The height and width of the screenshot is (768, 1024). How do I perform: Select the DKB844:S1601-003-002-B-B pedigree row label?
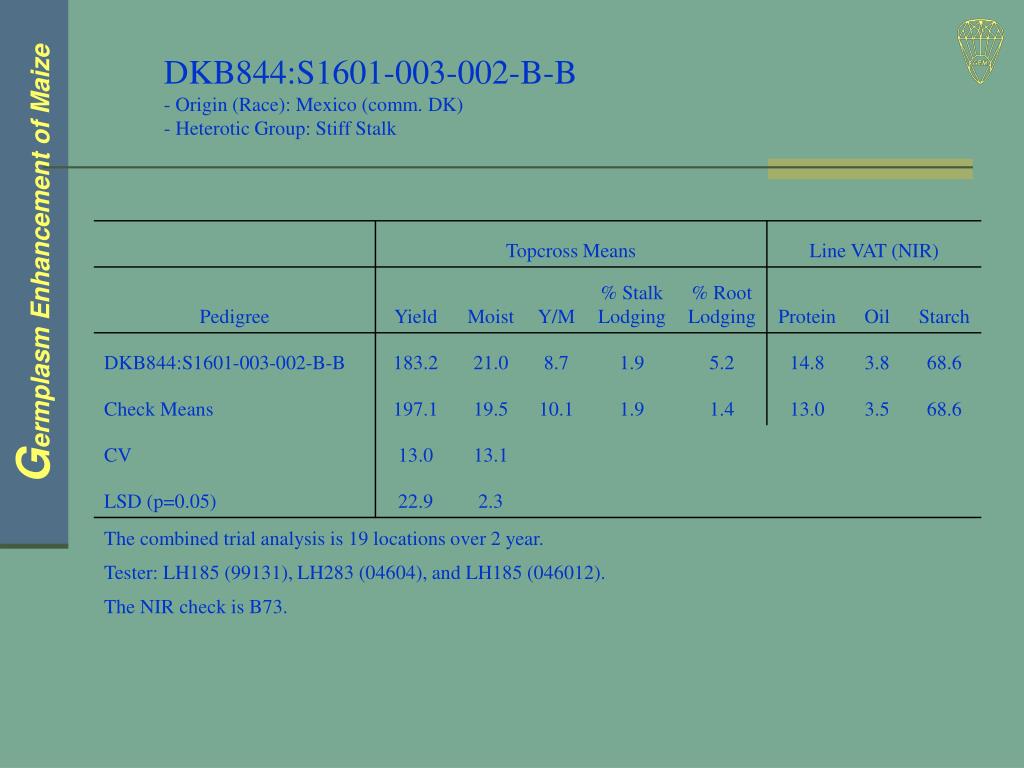pyautogui.click(x=224, y=363)
